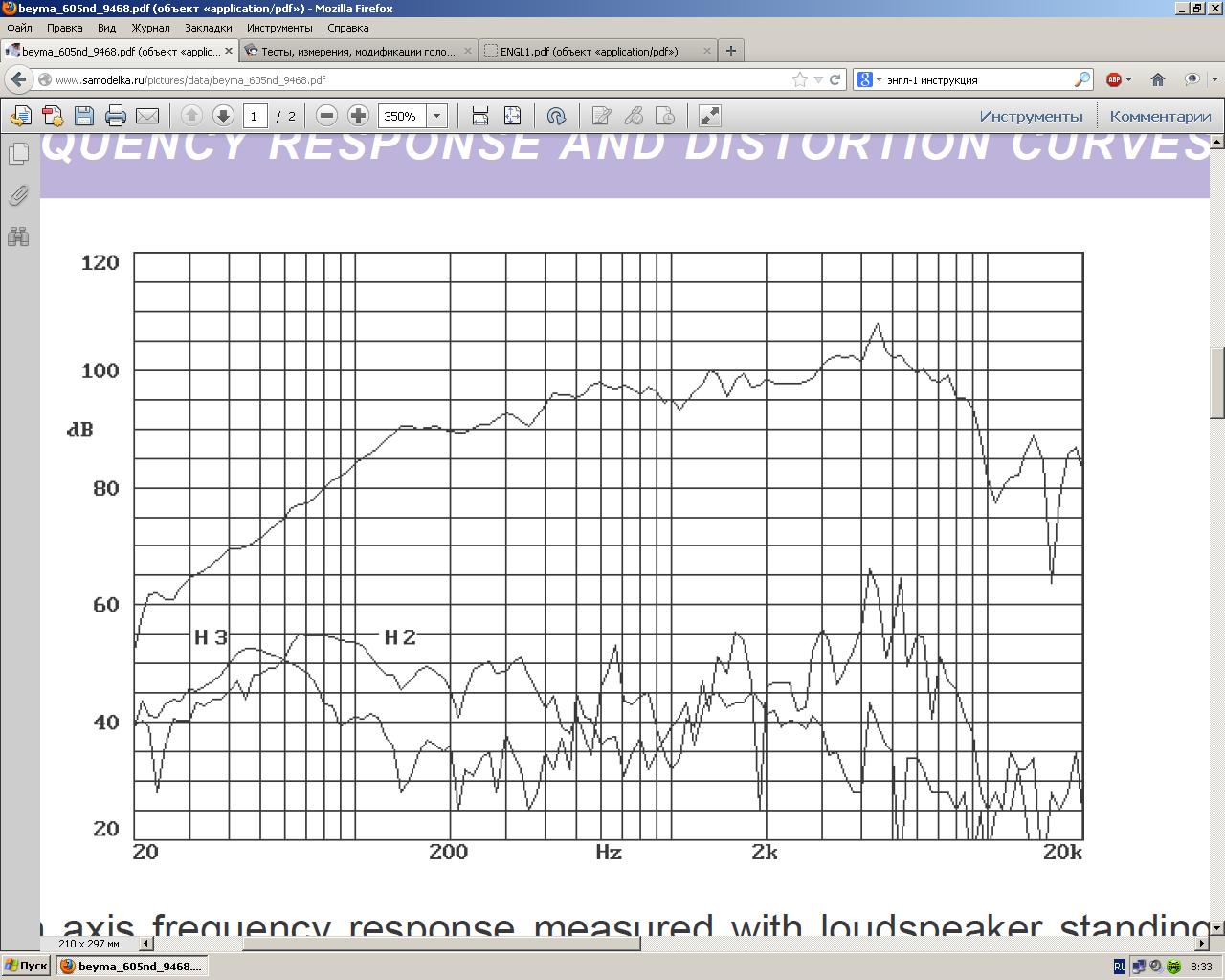Open the Файл menu

point(19,28)
